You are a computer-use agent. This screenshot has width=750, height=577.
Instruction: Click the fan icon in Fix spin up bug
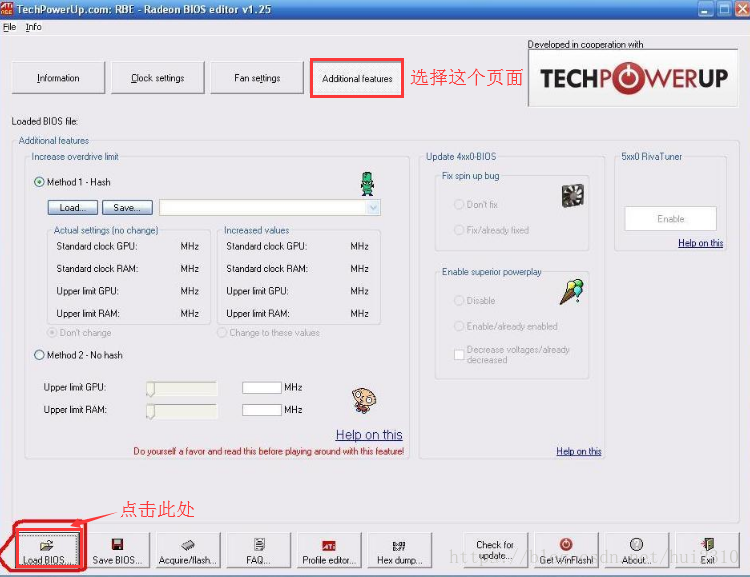(573, 195)
